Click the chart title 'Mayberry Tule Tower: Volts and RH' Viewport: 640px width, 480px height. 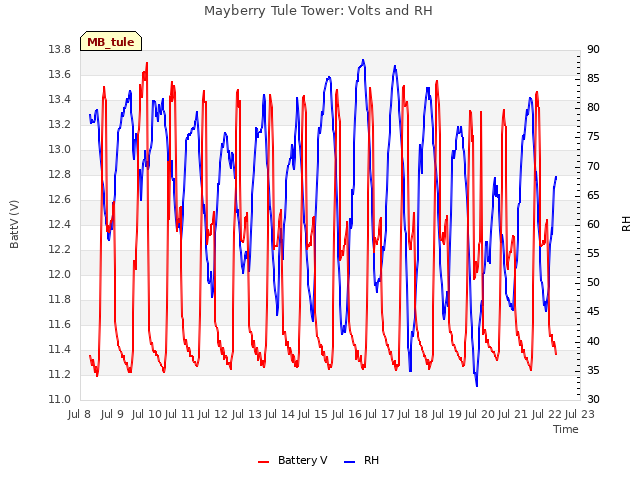[318, 11]
